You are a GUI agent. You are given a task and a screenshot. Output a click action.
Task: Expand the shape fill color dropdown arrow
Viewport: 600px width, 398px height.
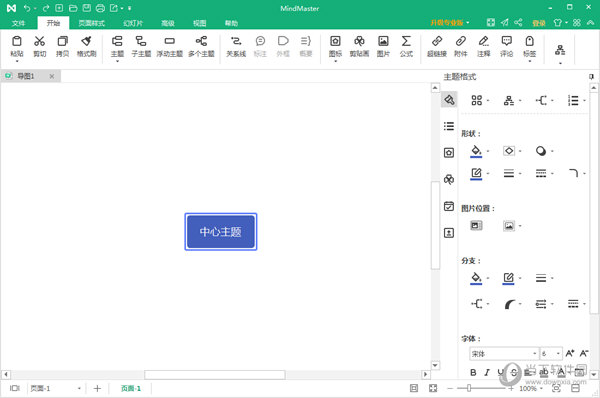[488, 151]
